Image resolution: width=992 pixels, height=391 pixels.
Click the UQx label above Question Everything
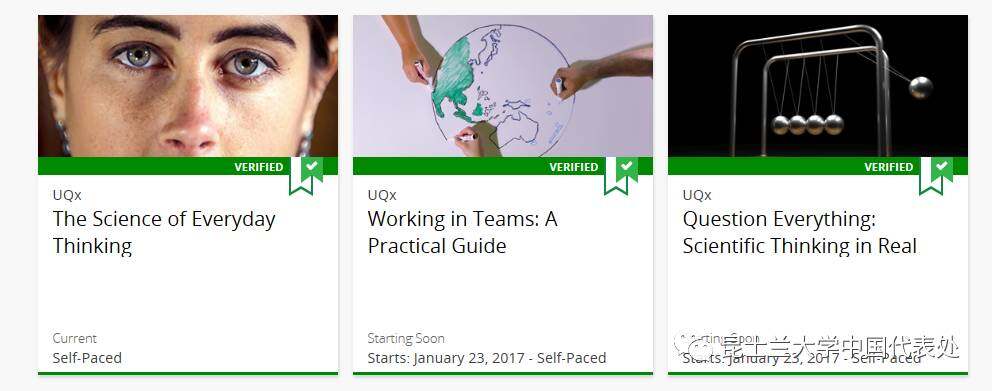pyautogui.click(x=697, y=196)
